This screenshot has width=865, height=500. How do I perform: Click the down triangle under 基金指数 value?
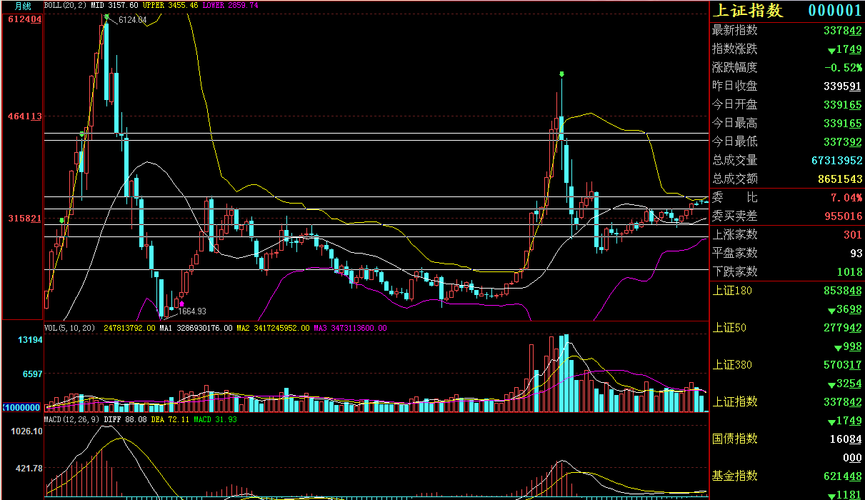coord(831,496)
